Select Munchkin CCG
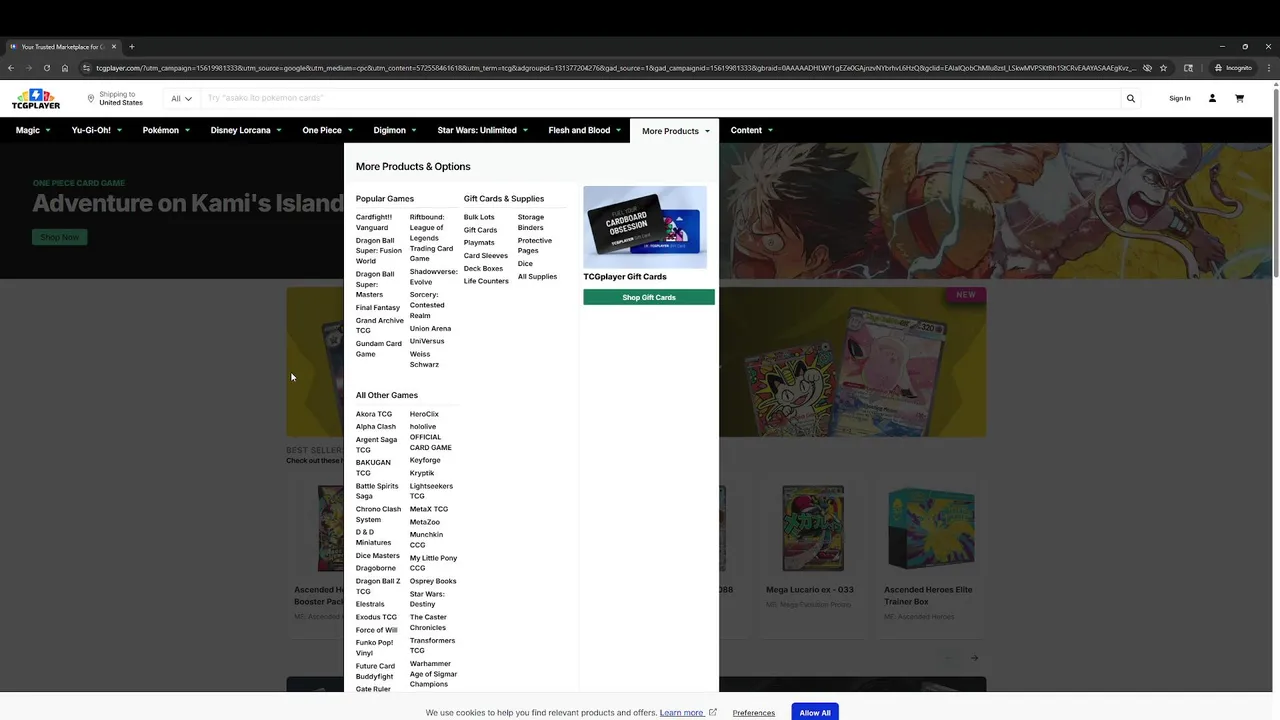The image size is (1280, 720). click(x=426, y=540)
